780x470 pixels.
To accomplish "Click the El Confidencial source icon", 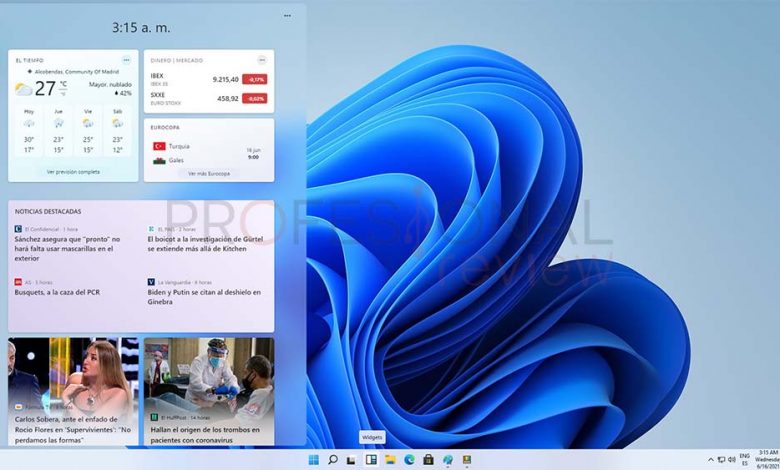I will pyautogui.click(x=18, y=229).
